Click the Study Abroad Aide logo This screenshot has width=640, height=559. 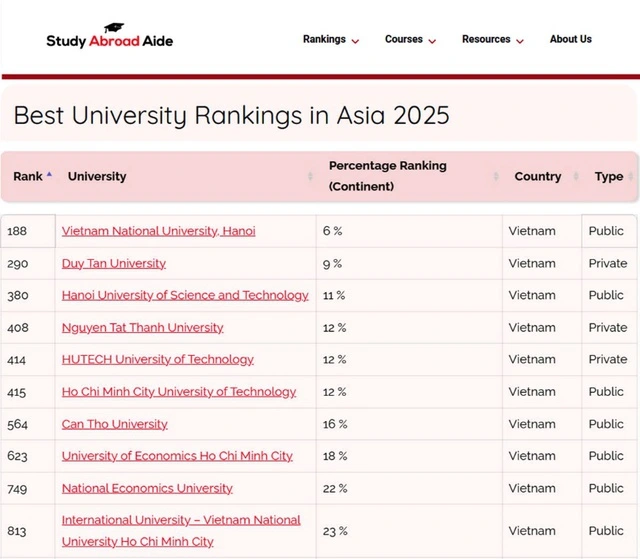[x=109, y=36]
